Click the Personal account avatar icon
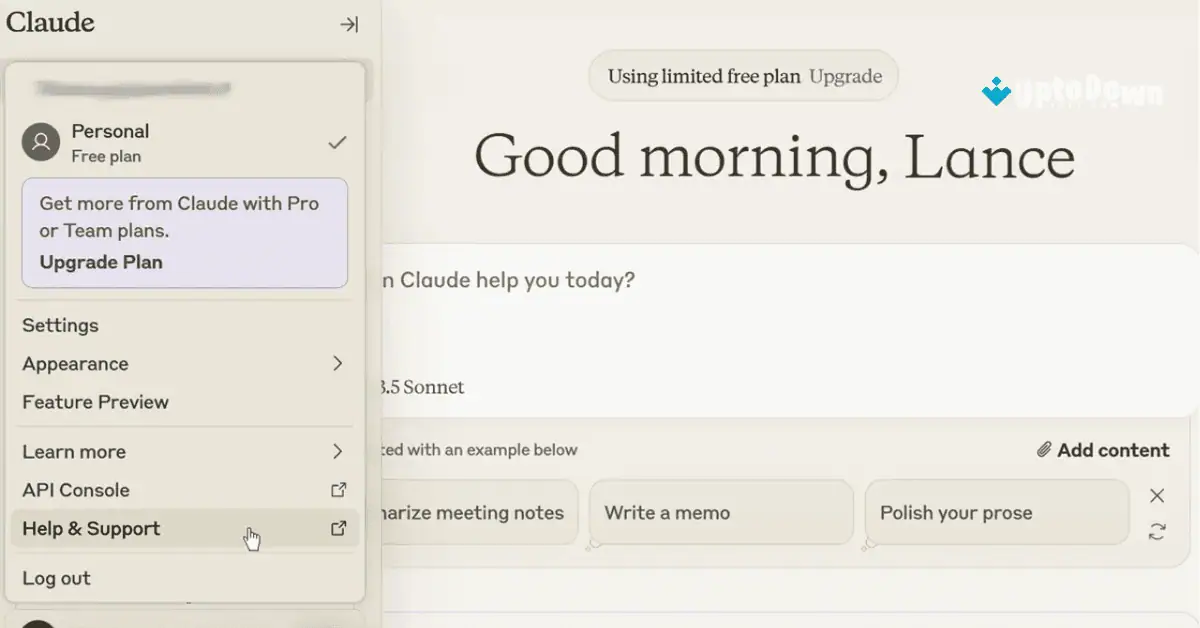This screenshot has height=628, width=1200. (40, 142)
